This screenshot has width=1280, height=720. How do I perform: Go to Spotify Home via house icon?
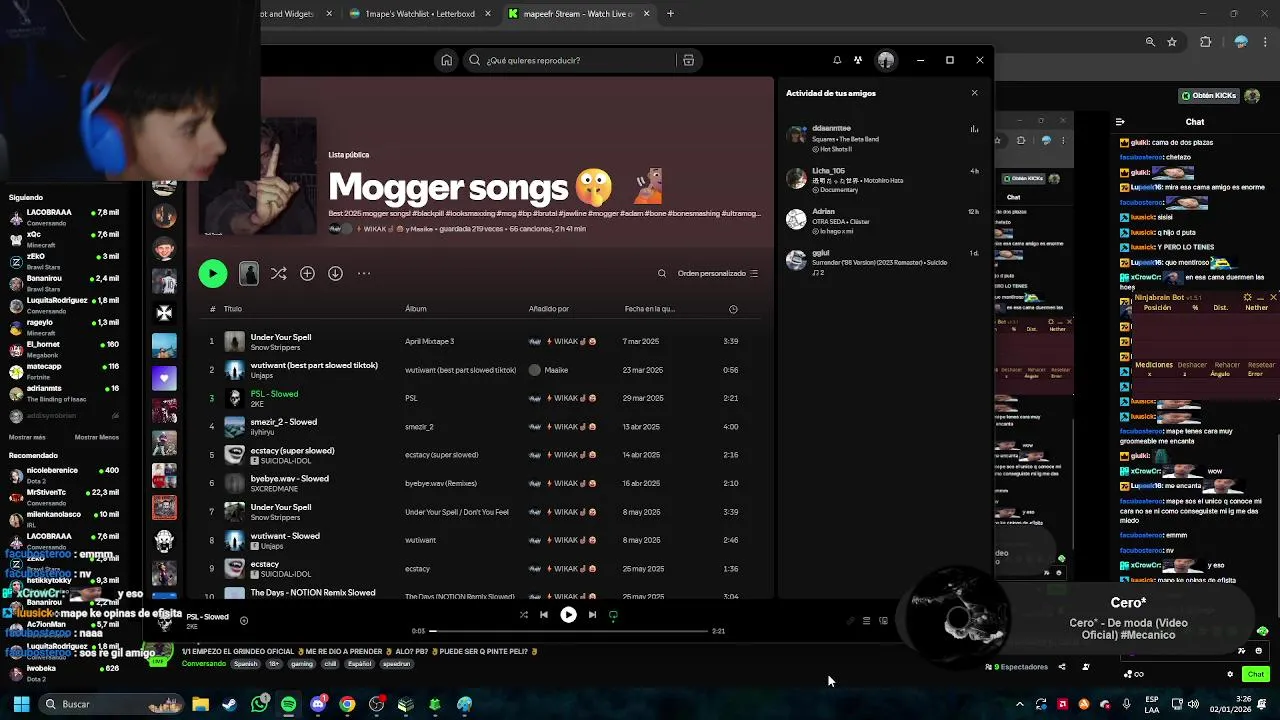pos(446,60)
